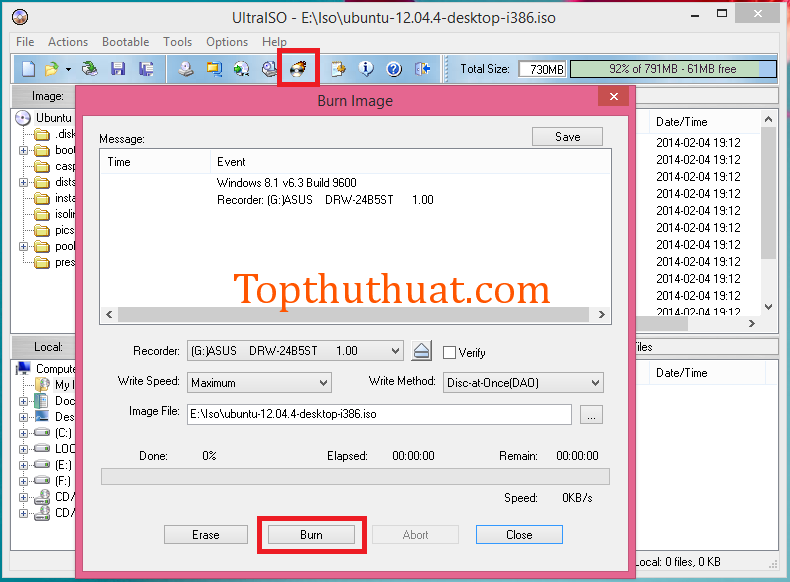Click the Make CD/DVD Image icon
Screen dimensions: 790x582
click(186, 69)
